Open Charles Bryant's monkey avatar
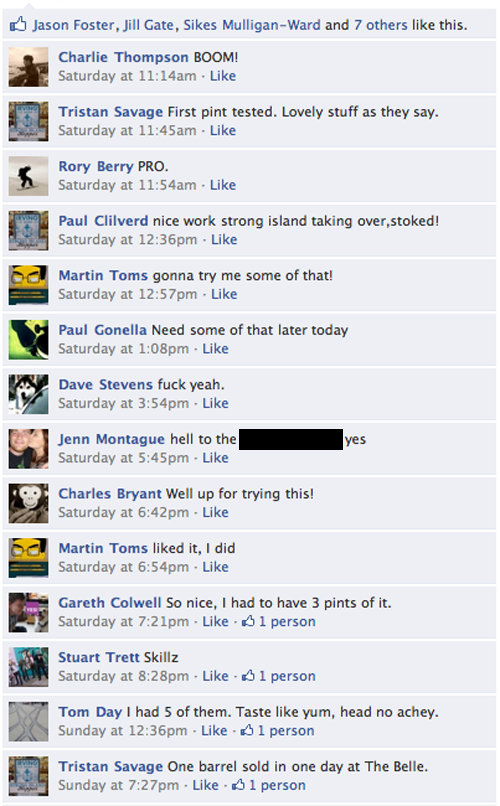500x806 pixels. [29, 503]
